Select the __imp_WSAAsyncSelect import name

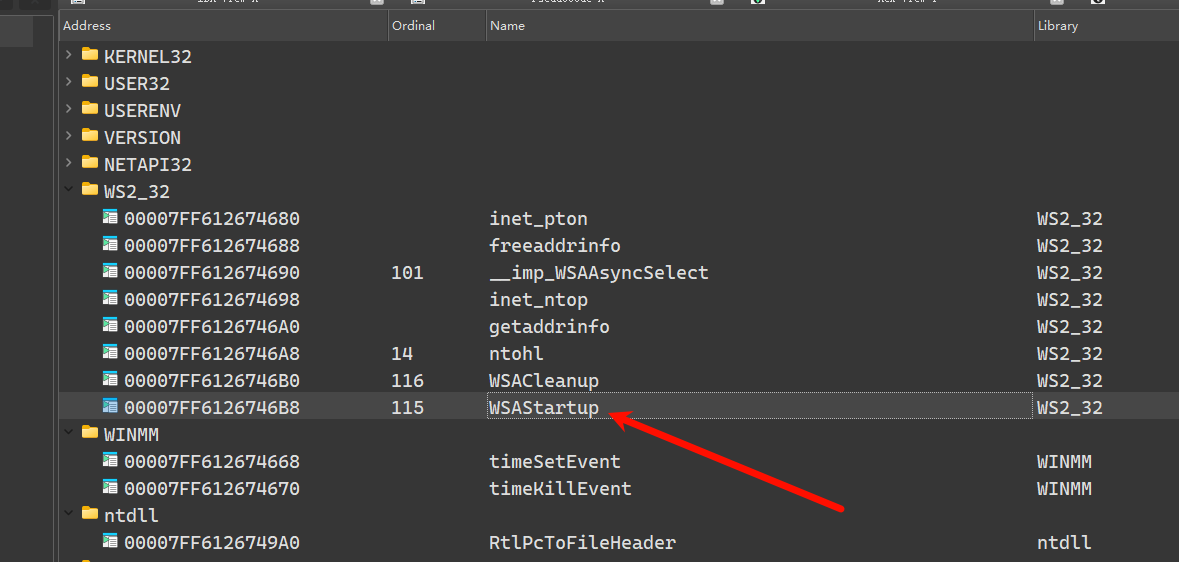tap(599, 272)
